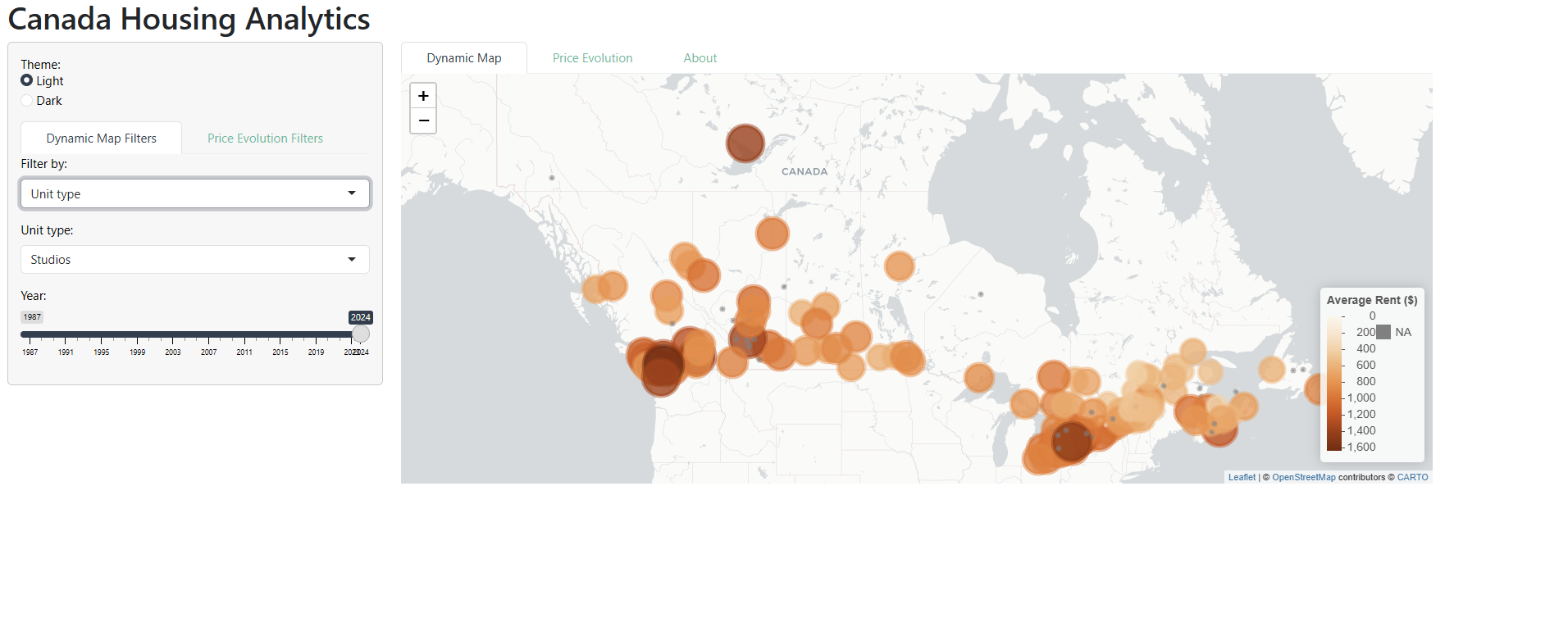This screenshot has height=618, width=1568.
Task: Click the gray NA swatch in legend
Action: coord(1383,332)
